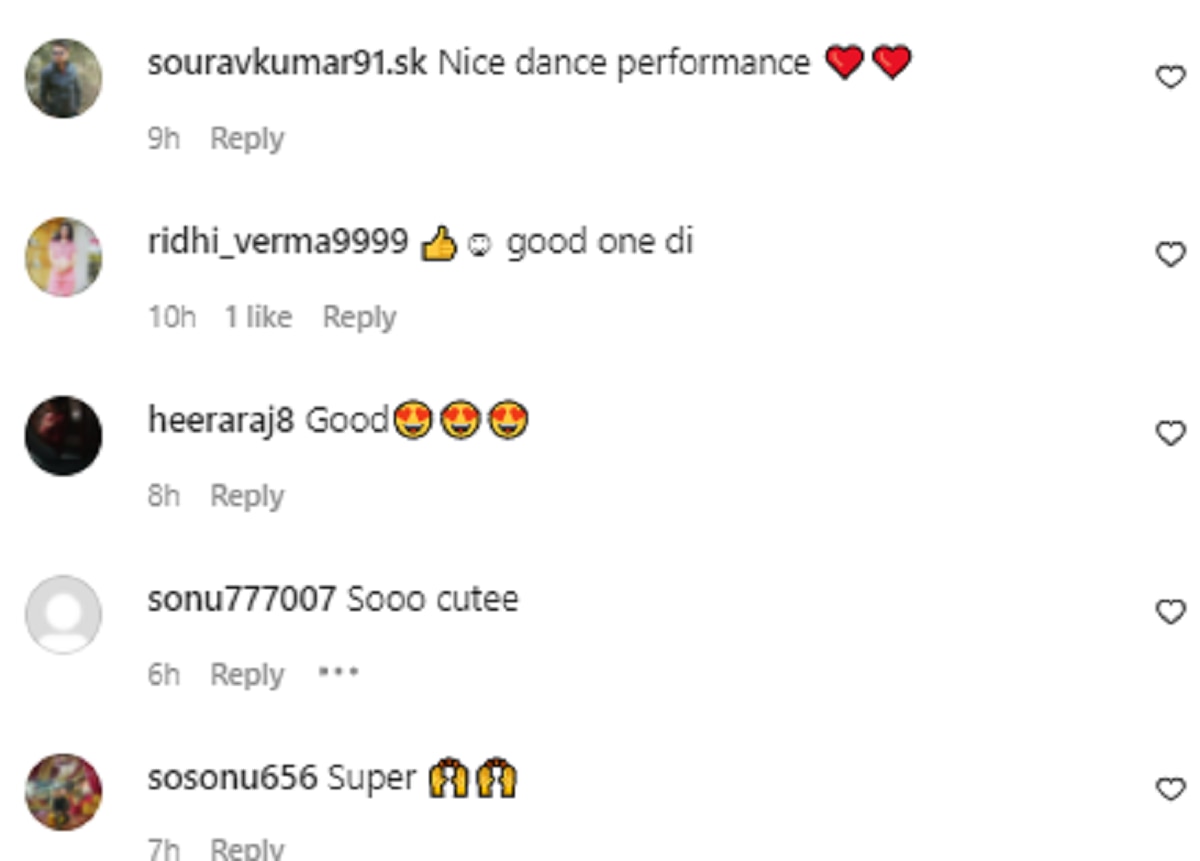View likes on ridhi_verma9999's comment
1200x861 pixels.
[x=258, y=317]
